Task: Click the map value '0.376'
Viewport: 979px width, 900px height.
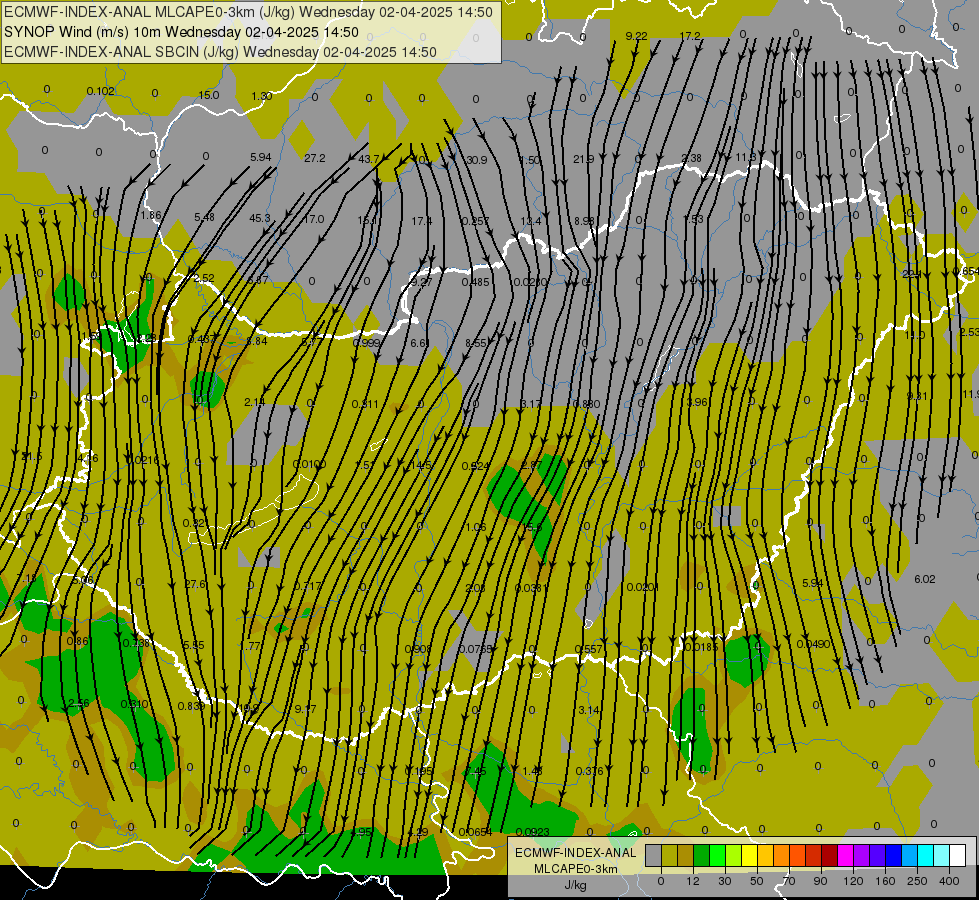Action: 589,771
